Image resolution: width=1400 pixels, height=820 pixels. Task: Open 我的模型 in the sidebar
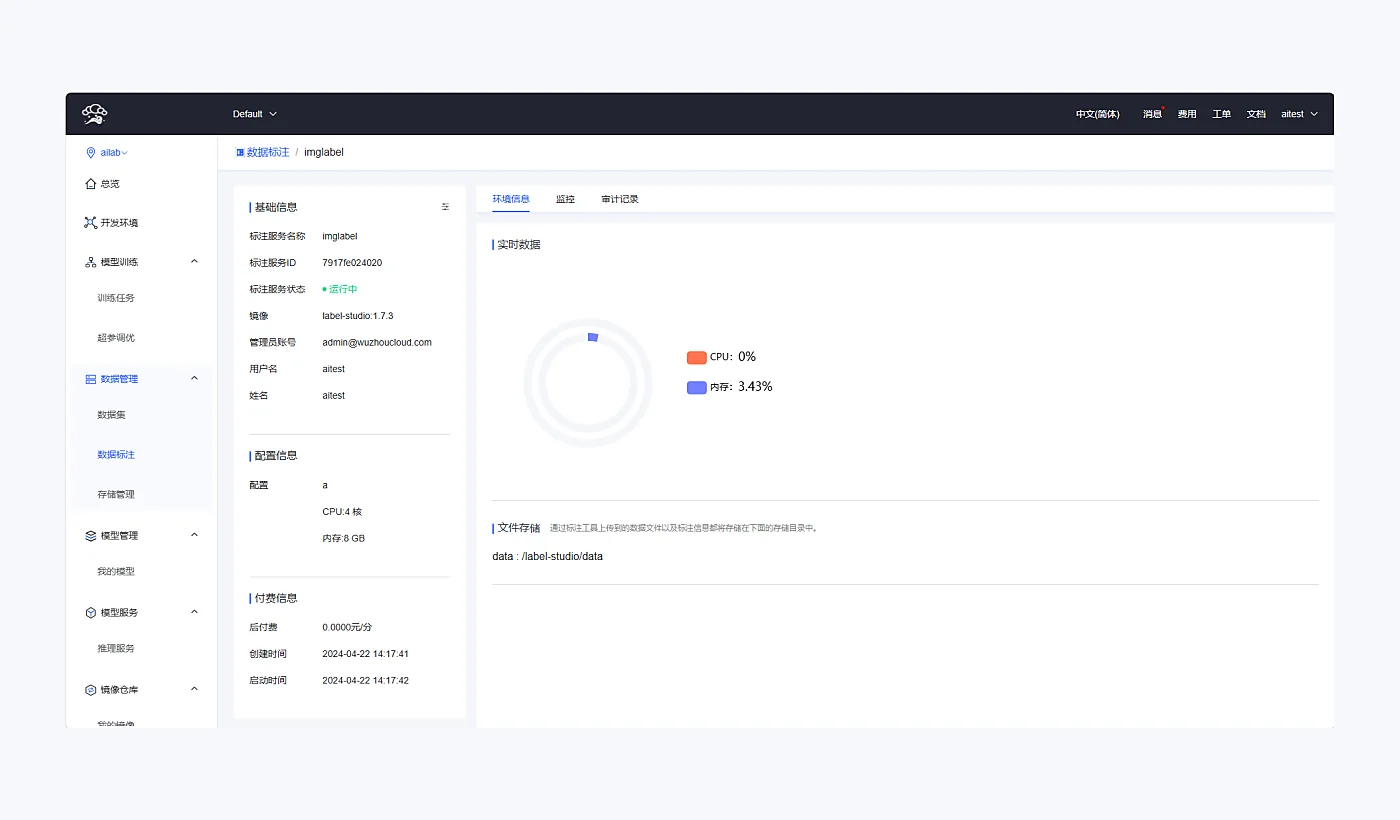(116, 572)
